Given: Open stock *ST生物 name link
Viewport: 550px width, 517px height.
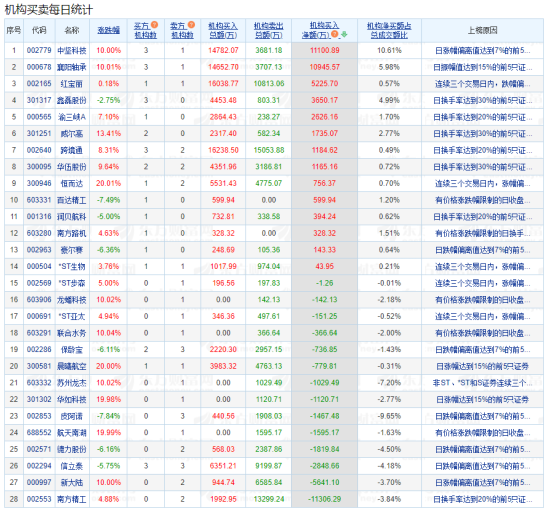Looking at the screenshot, I should [72, 267].
